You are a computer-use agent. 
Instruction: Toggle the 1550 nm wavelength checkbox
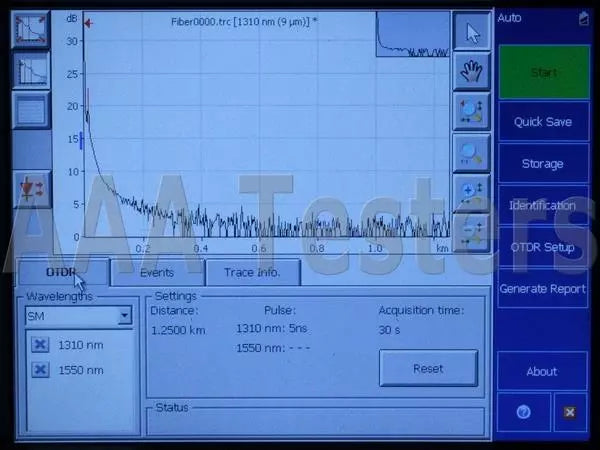[40, 370]
